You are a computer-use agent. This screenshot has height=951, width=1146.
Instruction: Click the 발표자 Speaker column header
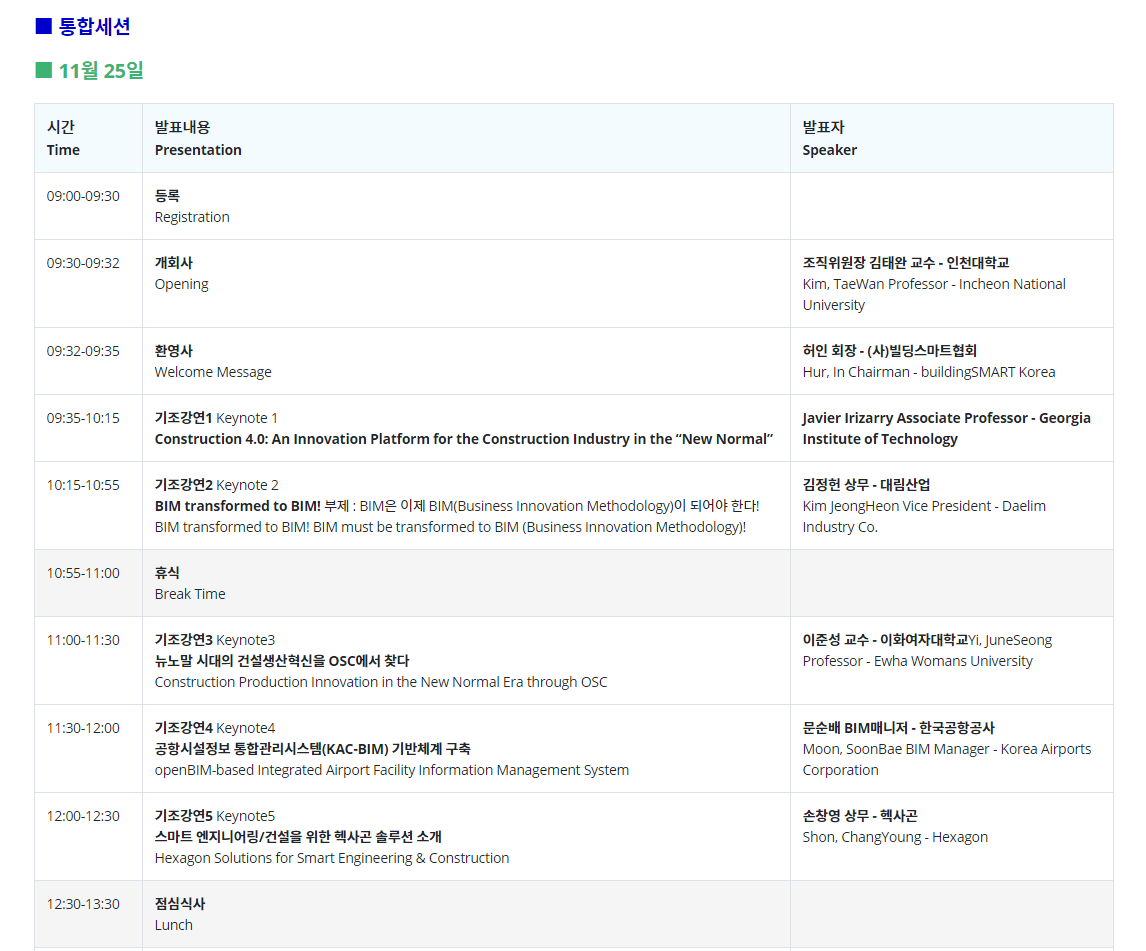point(952,138)
